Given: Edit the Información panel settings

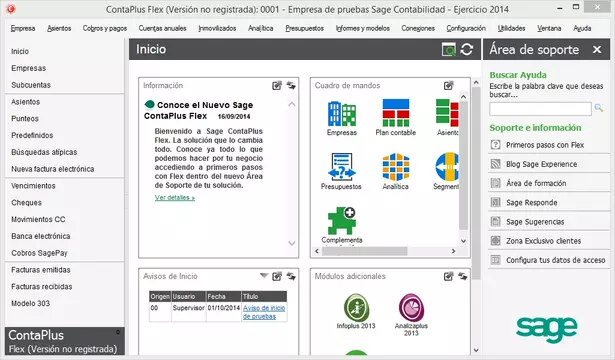Looking at the screenshot, I should coord(277,85).
